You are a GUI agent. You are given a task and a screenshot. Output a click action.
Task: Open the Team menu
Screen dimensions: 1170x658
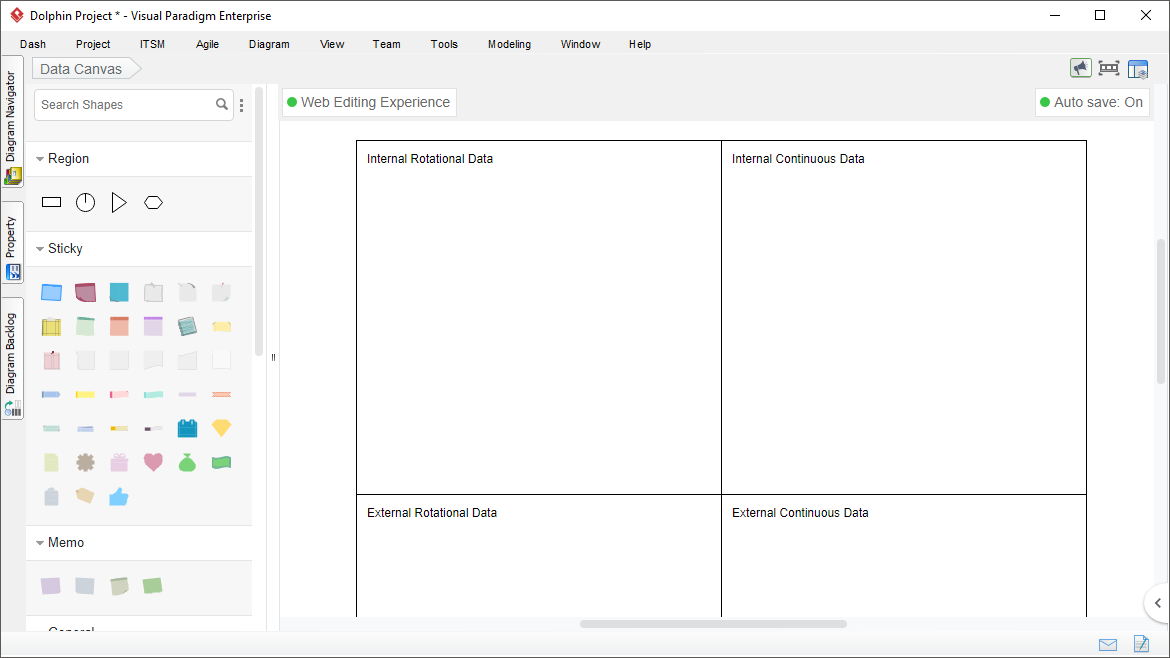387,44
